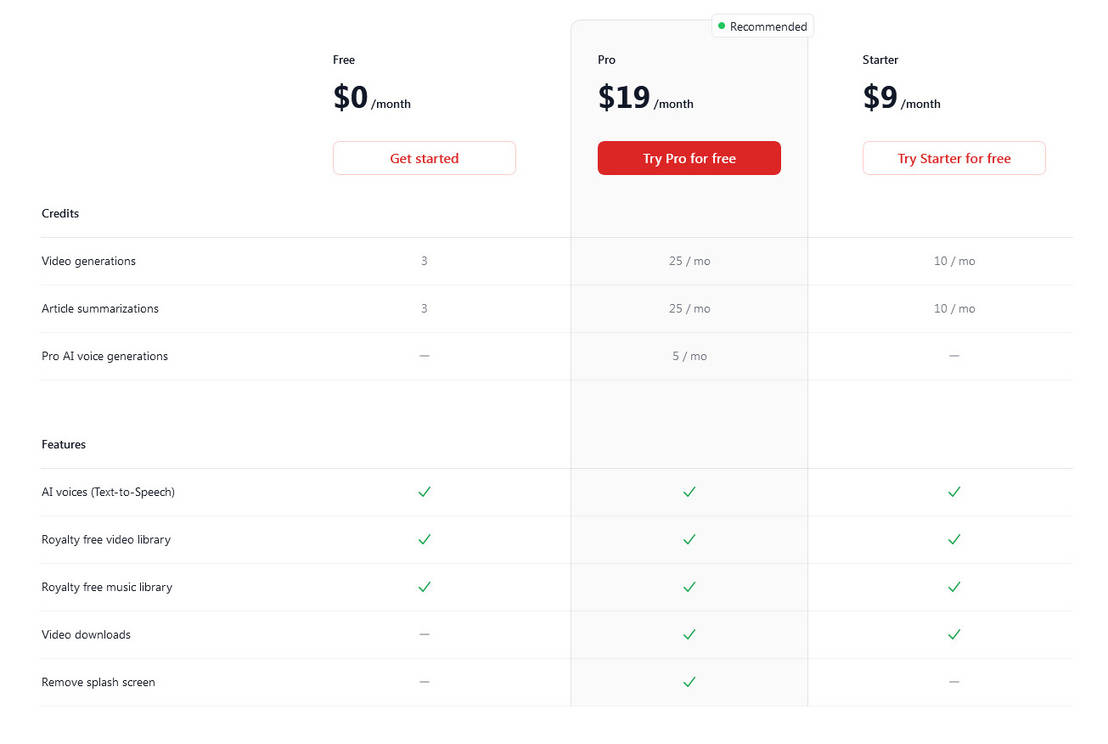Click the Remove splash screen Pro checkmark
Viewport: 1108px width, 744px height.
click(x=689, y=682)
